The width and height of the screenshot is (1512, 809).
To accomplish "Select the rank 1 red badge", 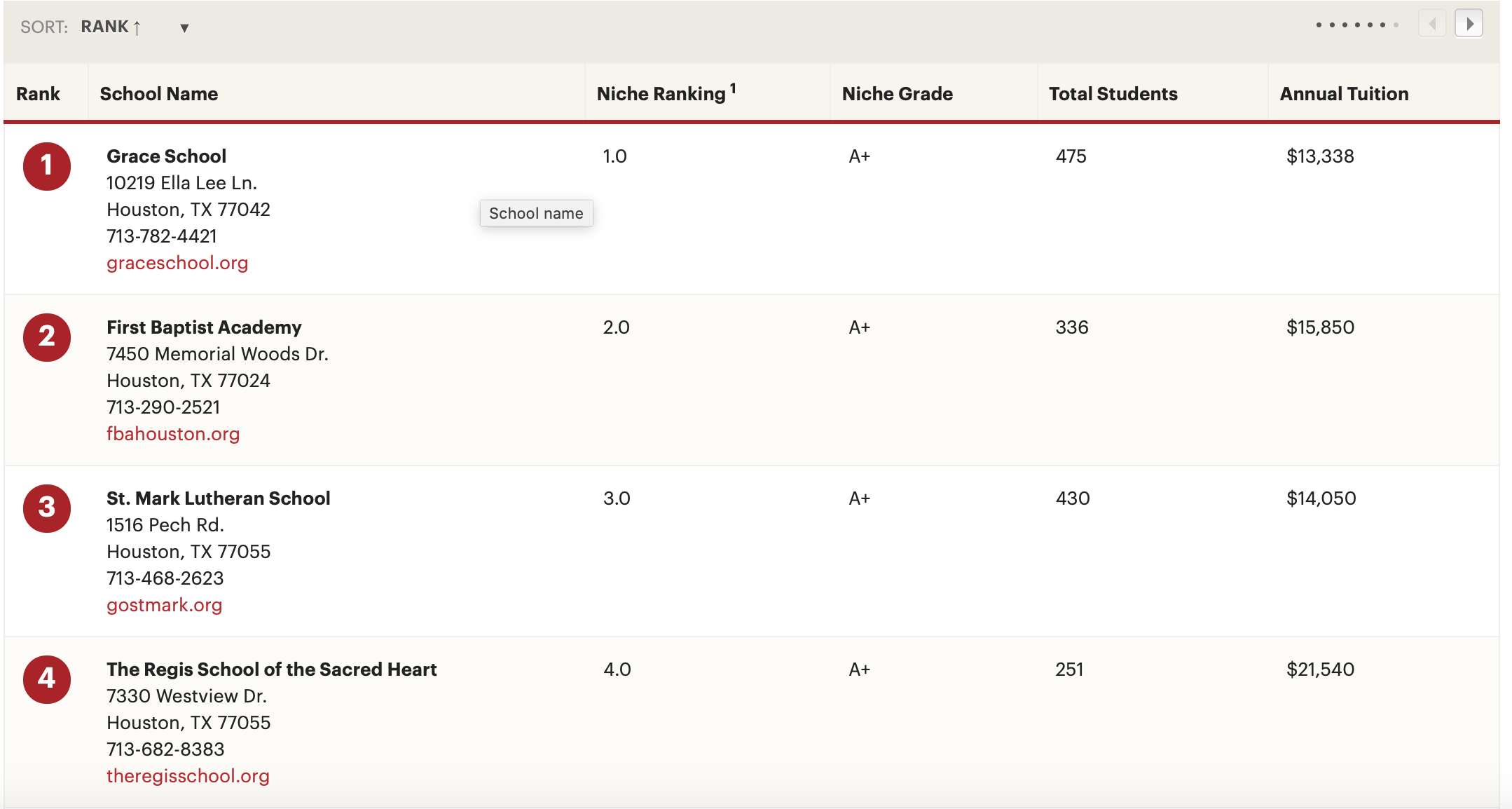I will 47,166.
